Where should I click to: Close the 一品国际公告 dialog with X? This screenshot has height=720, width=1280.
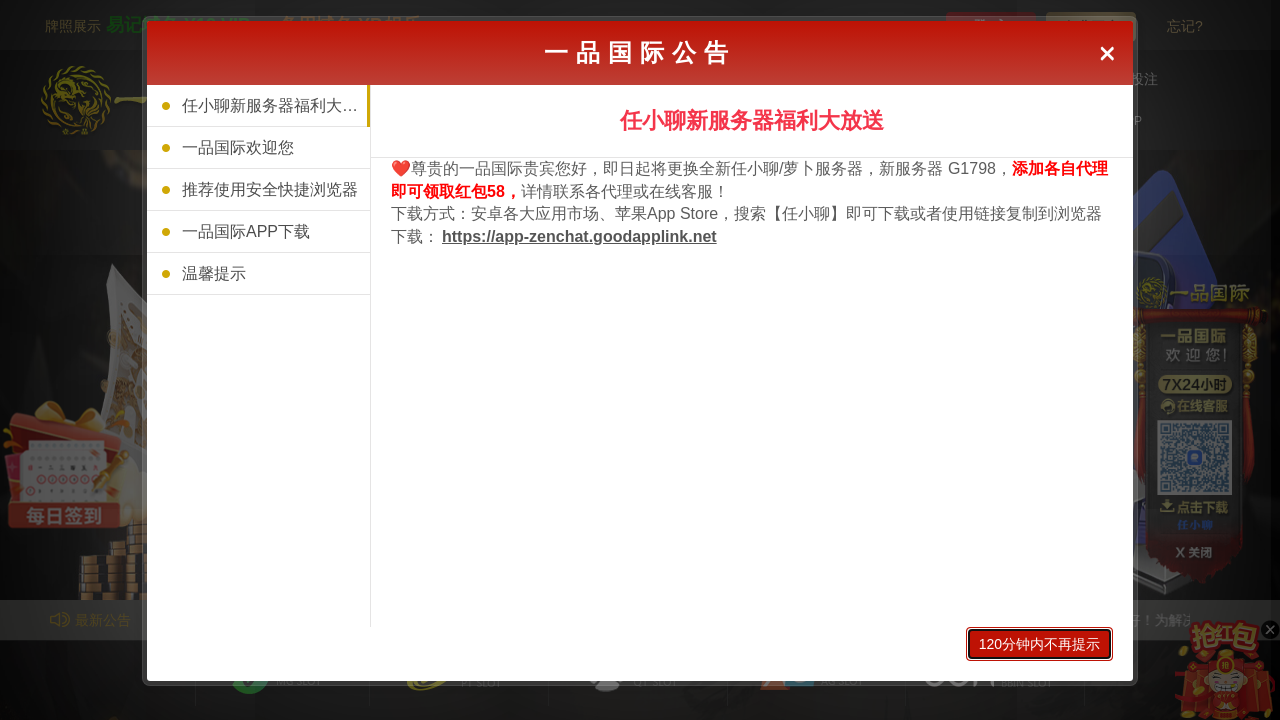[x=1107, y=54]
